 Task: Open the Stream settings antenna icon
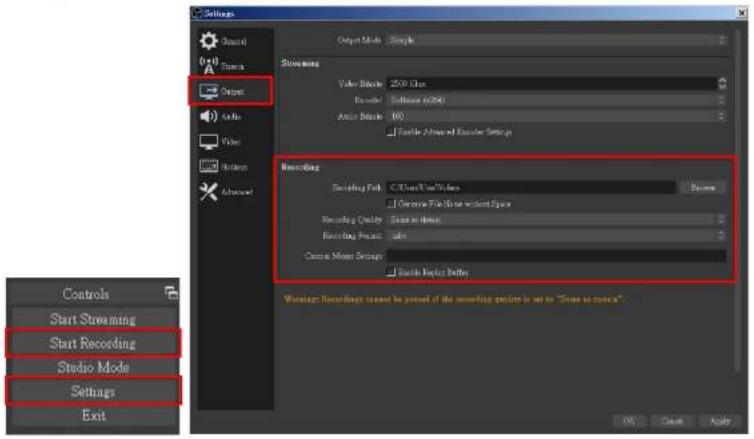coord(209,65)
